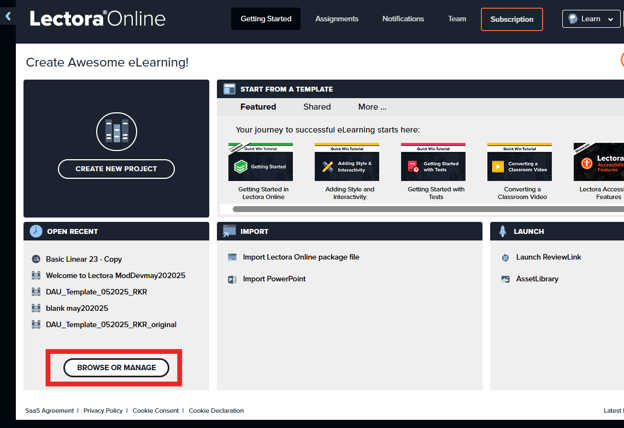Click the AssetLibrary icon
The image size is (624, 428).
point(505,279)
